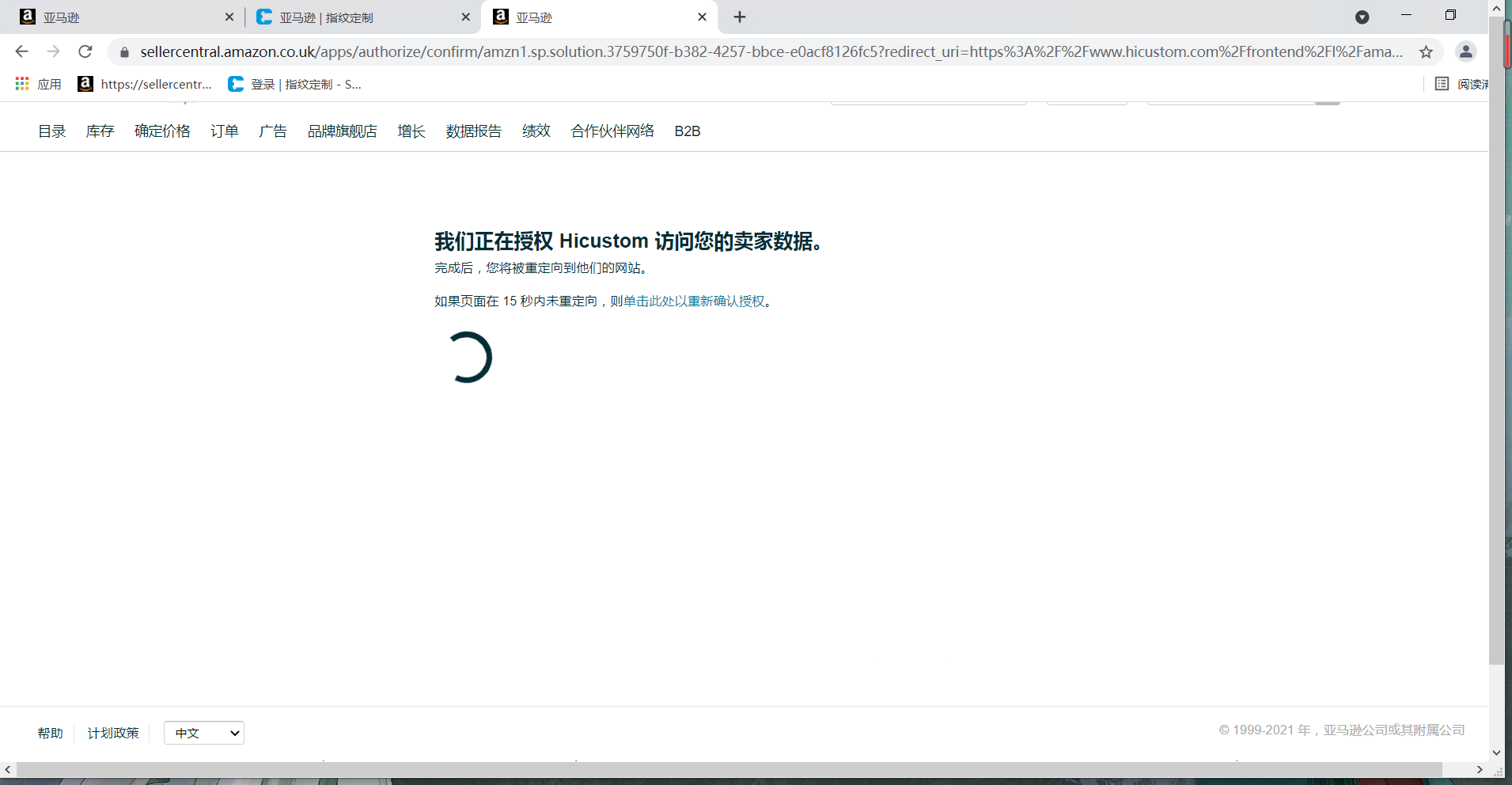Open the 确定价格 menu
Viewport: 1512px width, 785px height.
pos(162,131)
